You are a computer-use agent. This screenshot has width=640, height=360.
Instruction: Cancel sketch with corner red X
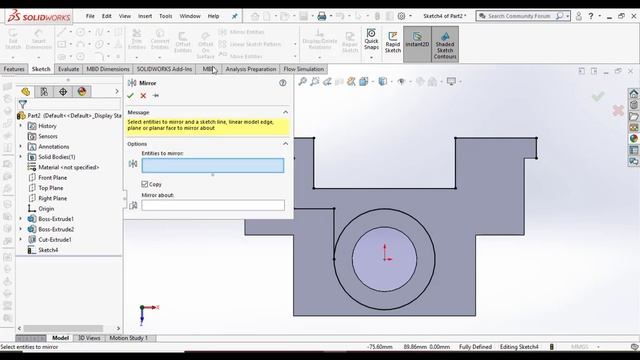pyautogui.click(x=618, y=110)
